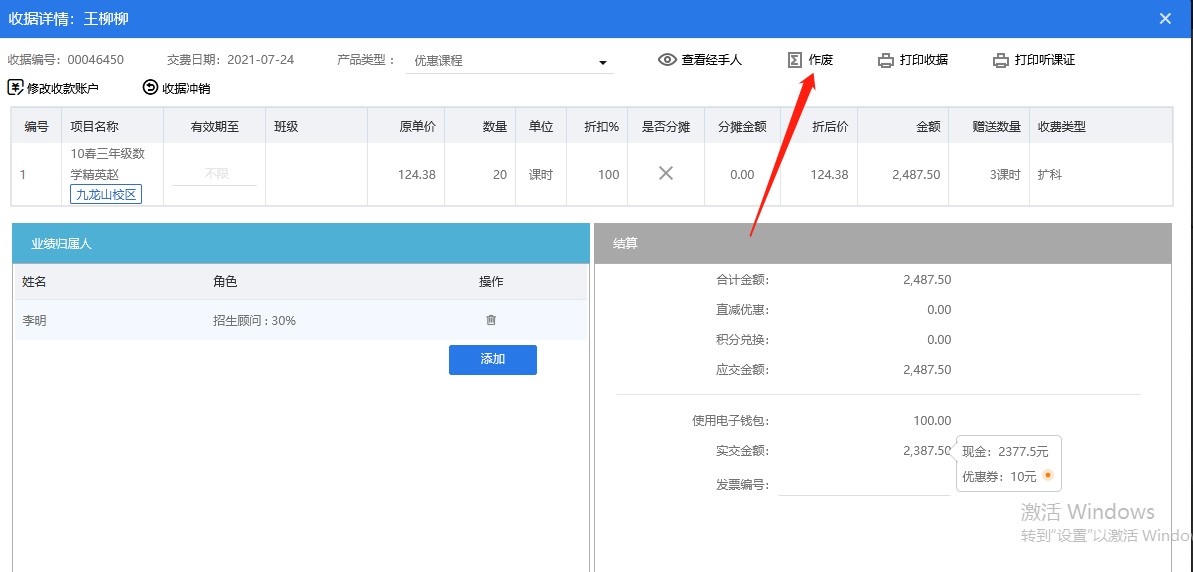Screen dimensions: 1193x572
Task: Click the 添加 button
Action: pyautogui.click(x=492, y=360)
